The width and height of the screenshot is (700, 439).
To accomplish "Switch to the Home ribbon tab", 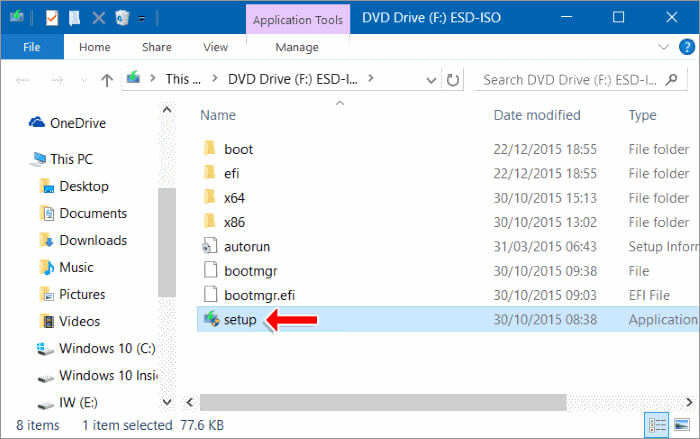I will [x=95, y=47].
